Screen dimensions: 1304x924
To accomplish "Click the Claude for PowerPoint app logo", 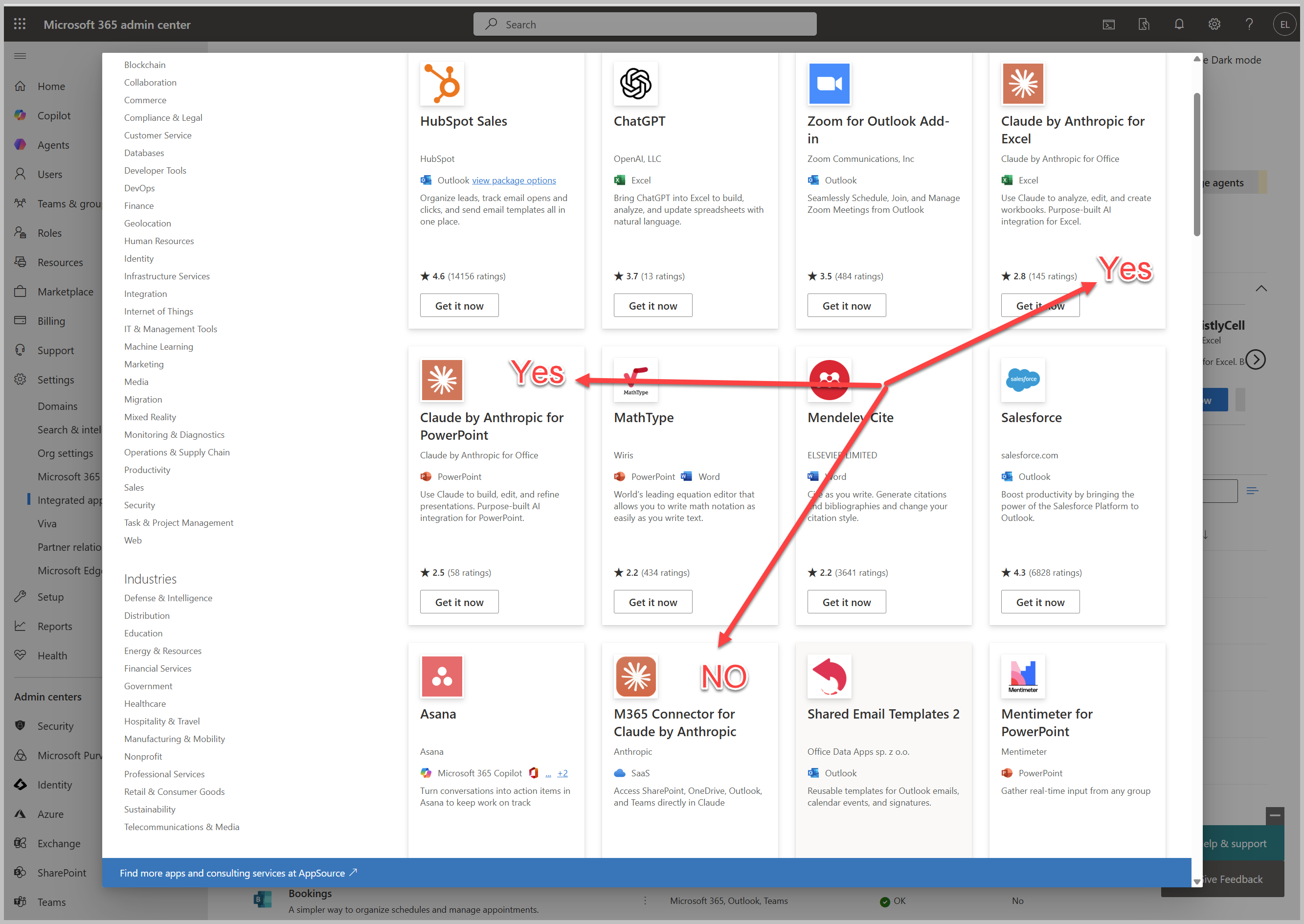I will pyautogui.click(x=442, y=380).
